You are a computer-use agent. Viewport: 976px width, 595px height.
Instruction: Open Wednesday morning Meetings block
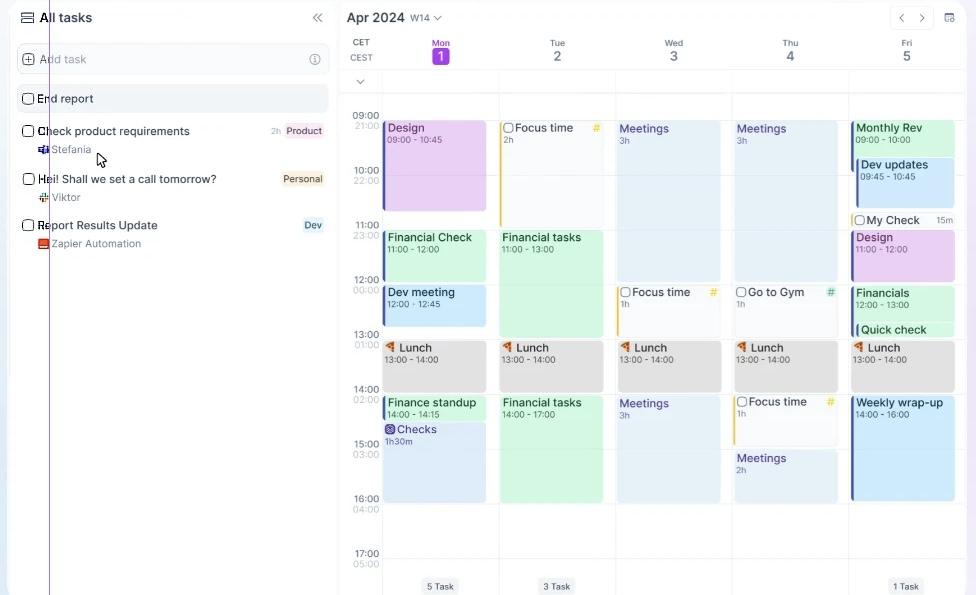pos(669,201)
